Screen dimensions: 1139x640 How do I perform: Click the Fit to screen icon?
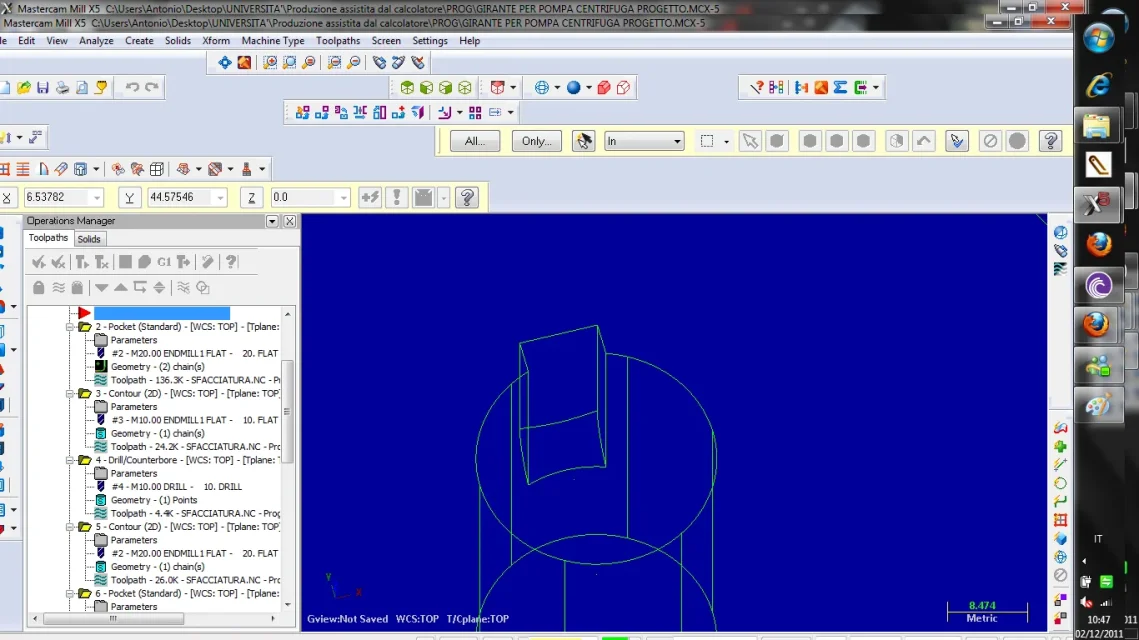pos(224,62)
